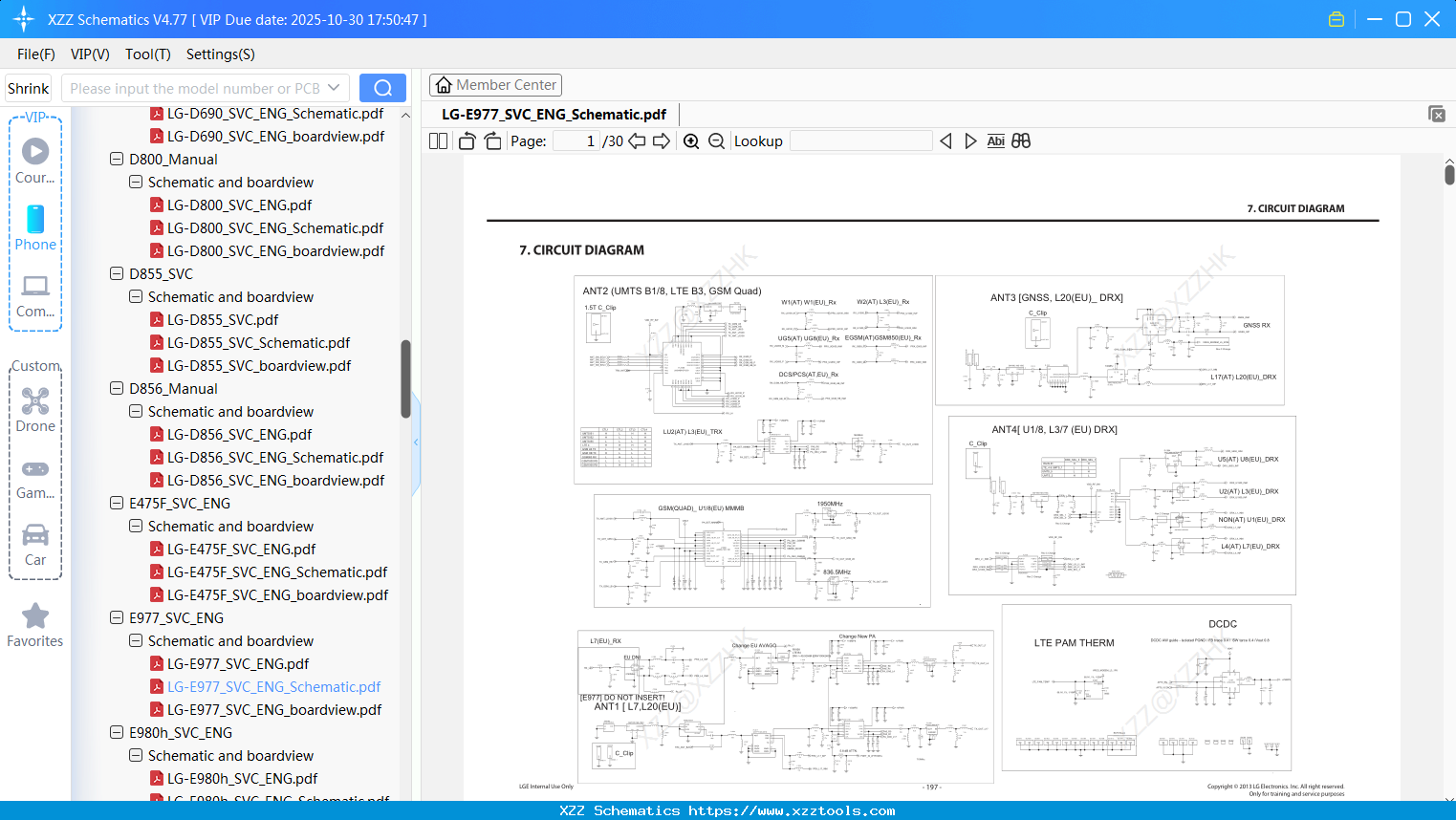Zoom out of the schematic page

click(716, 140)
